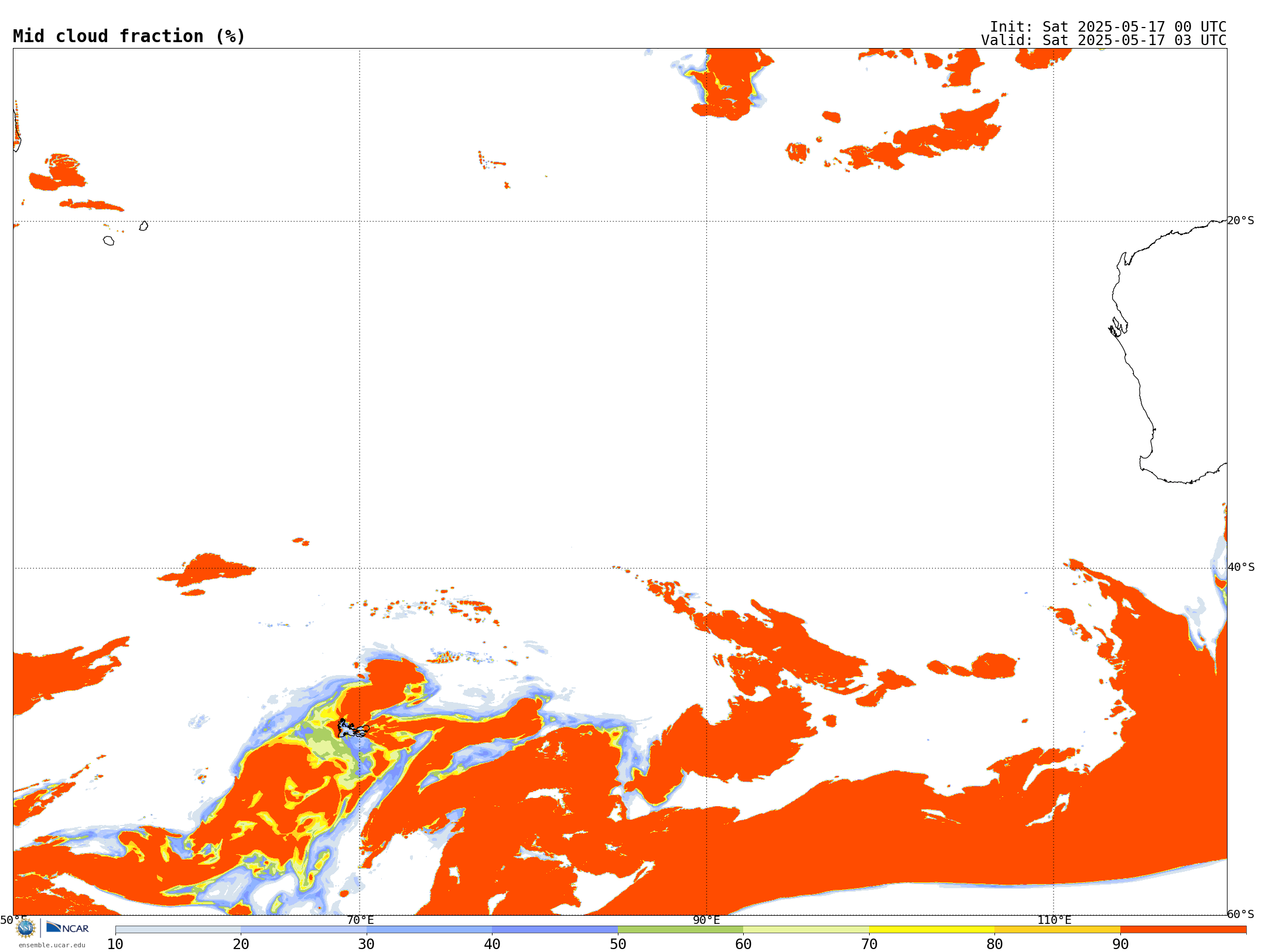Click the ensemble.ucar.edu text
The height and width of the screenshot is (952, 1265).
tap(52, 945)
